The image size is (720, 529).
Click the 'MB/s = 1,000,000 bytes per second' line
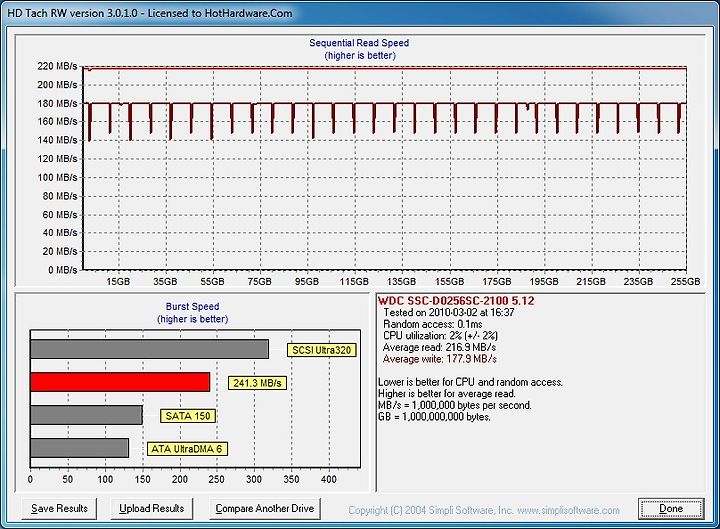click(x=455, y=405)
